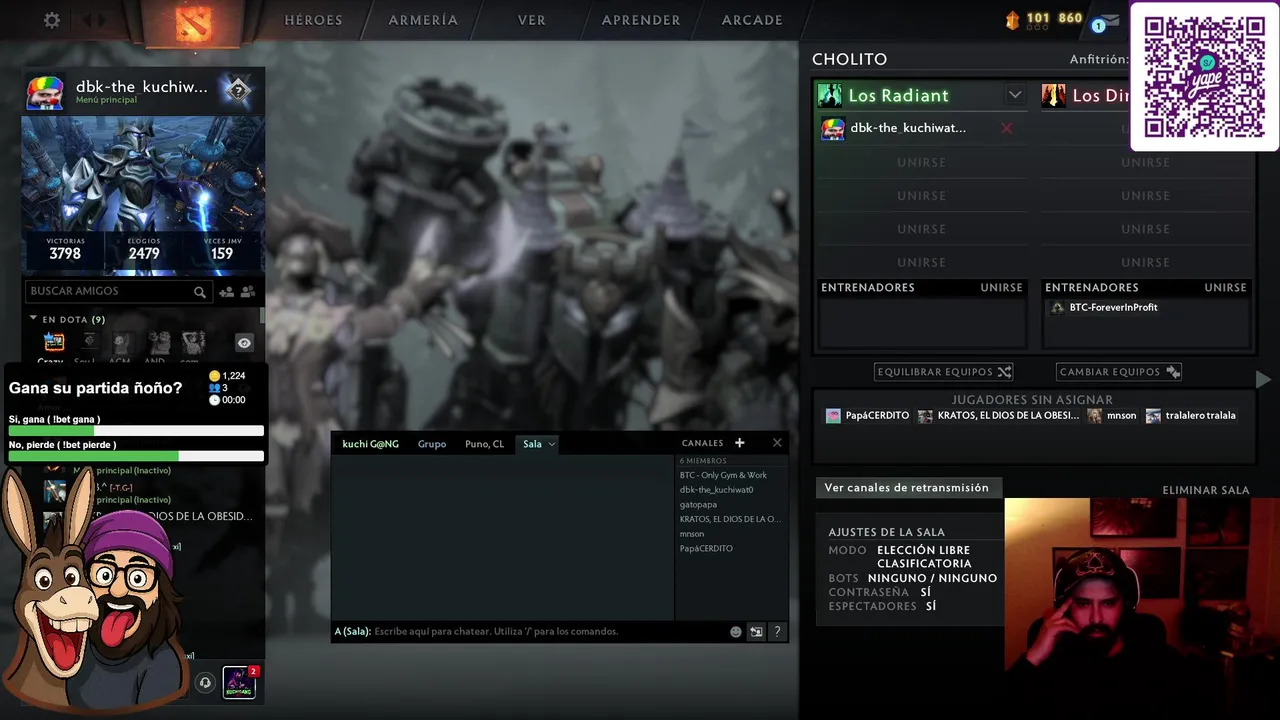Click the headset voice chat icon
The image size is (1280, 720).
click(x=205, y=683)
